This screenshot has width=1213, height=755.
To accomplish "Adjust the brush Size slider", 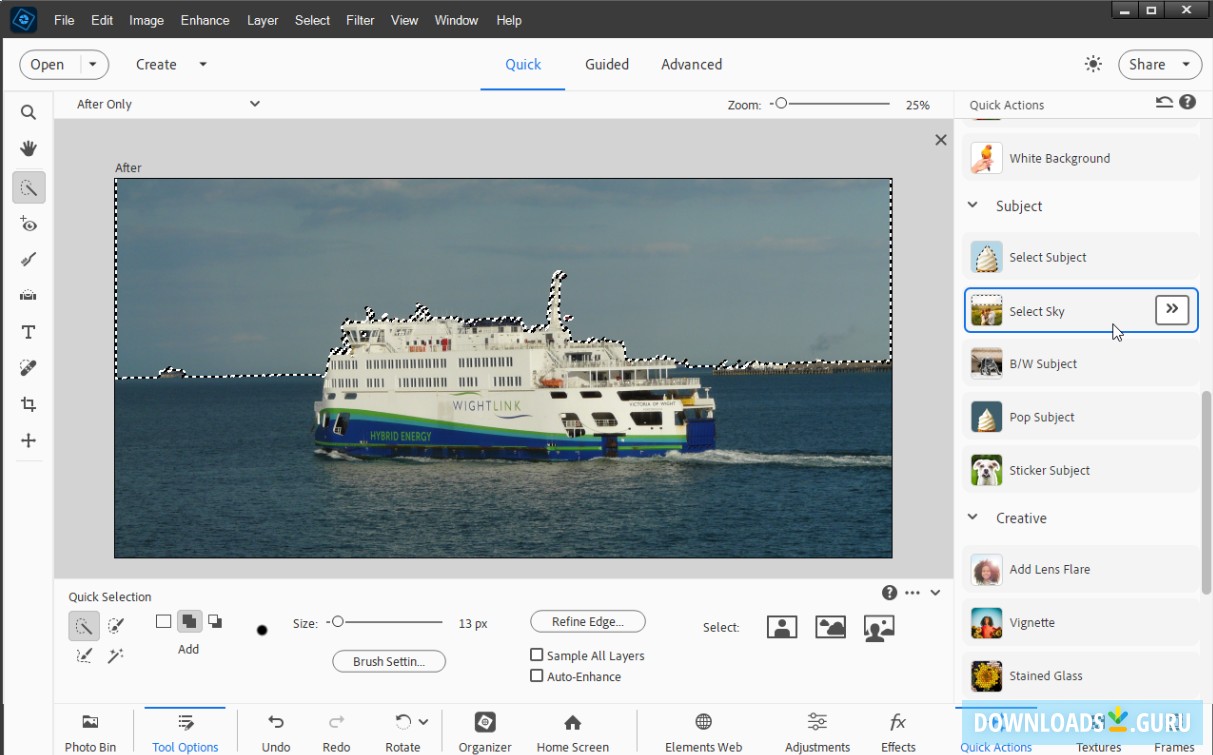I will click(338, 622).
